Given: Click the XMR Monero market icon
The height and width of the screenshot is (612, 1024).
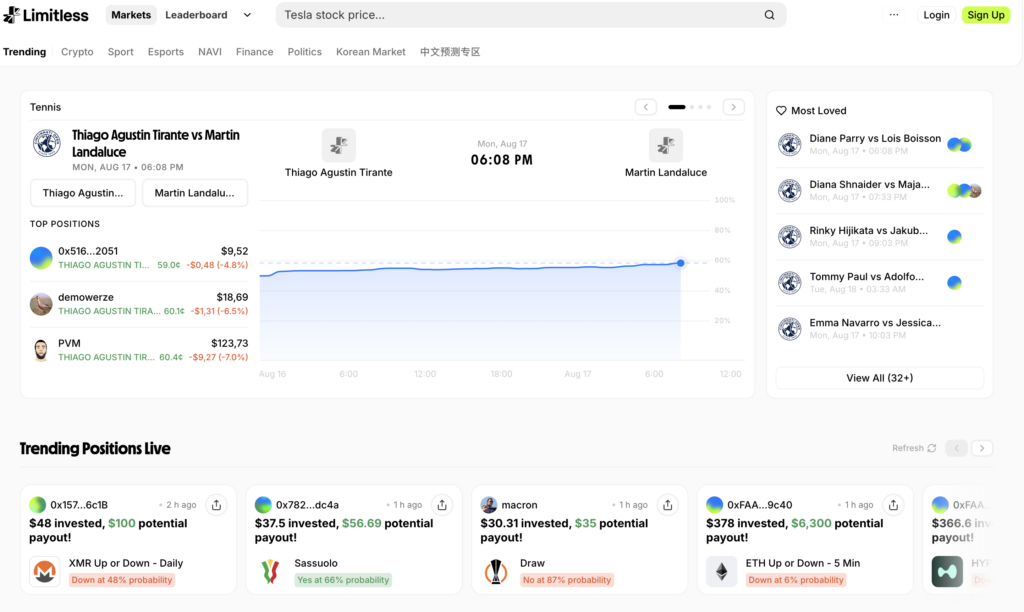Looking at the screenshot, I should pyautogui.click(x=44, y=572).
